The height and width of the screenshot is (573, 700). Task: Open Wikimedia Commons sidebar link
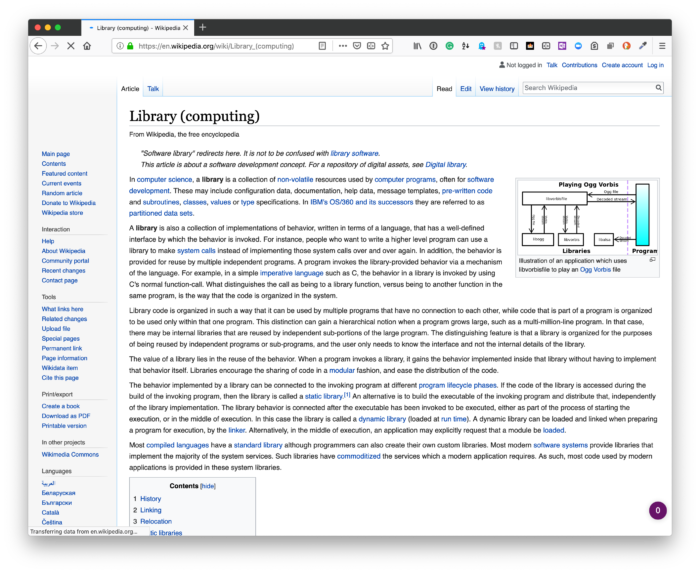click(x=70, y=455)
